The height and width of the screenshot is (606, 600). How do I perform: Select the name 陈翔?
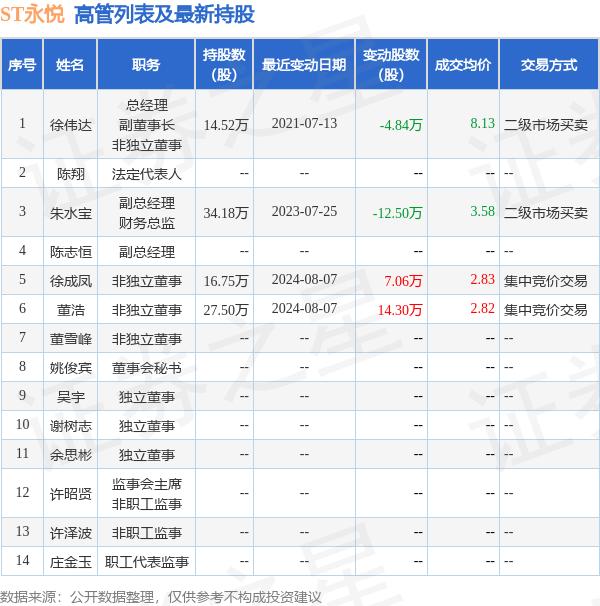pyautogui.click(x=71, y=174)
